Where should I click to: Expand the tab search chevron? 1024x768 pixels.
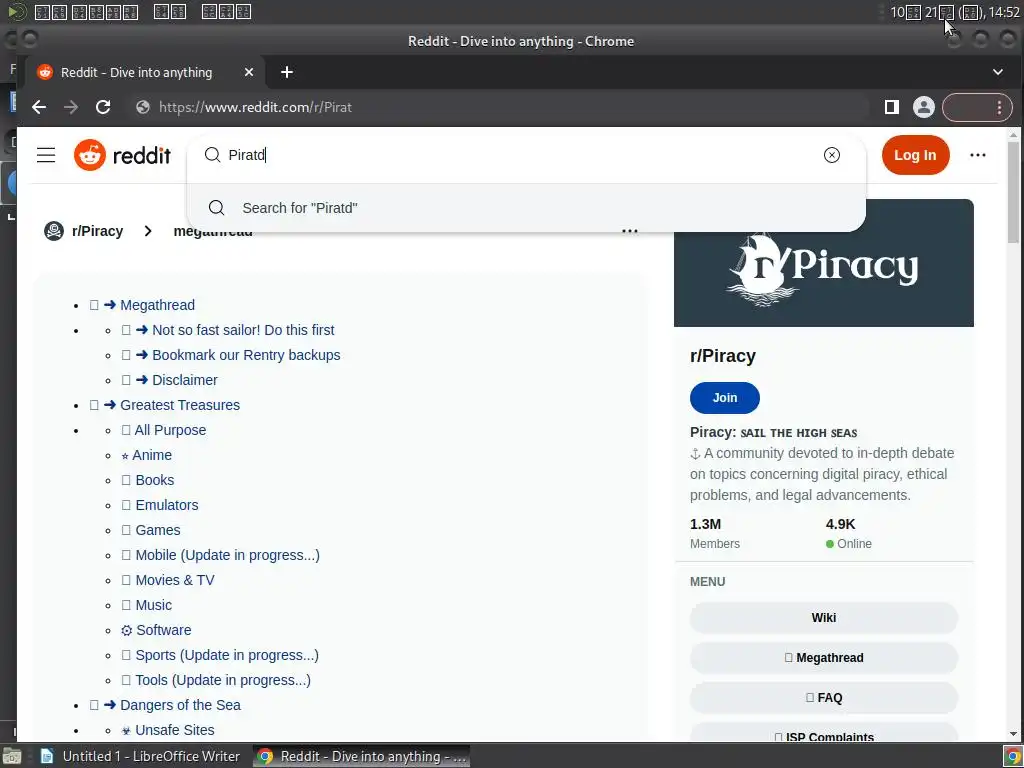pyautogui.click(x=997, y=72)
